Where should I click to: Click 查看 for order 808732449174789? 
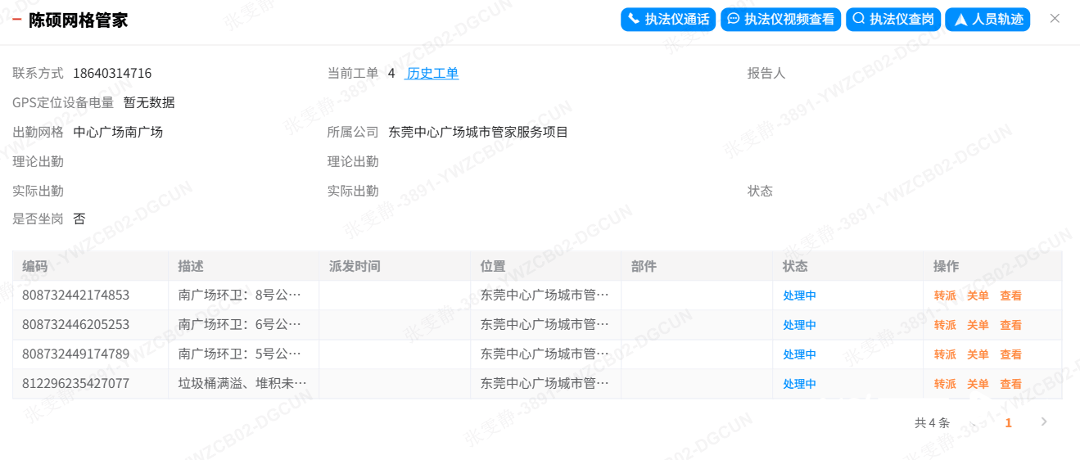1011,355
